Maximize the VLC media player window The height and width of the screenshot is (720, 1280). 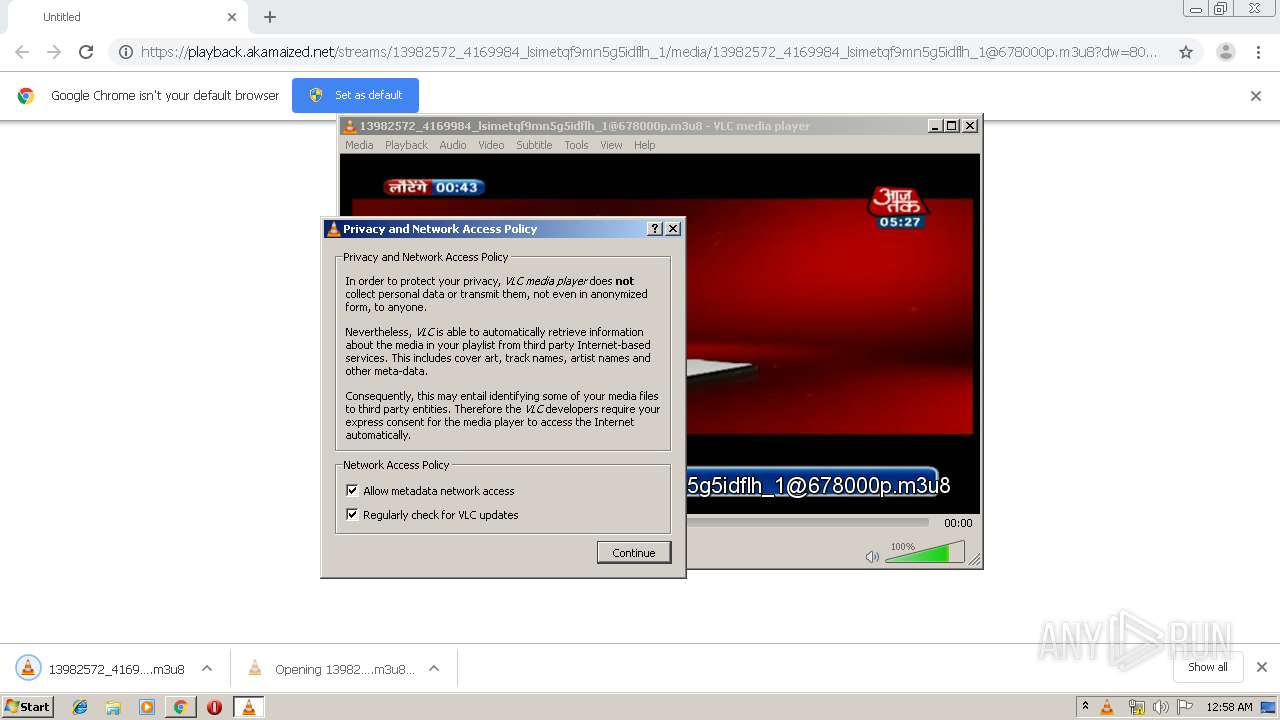pyautogui.click(x=952, y=126)
